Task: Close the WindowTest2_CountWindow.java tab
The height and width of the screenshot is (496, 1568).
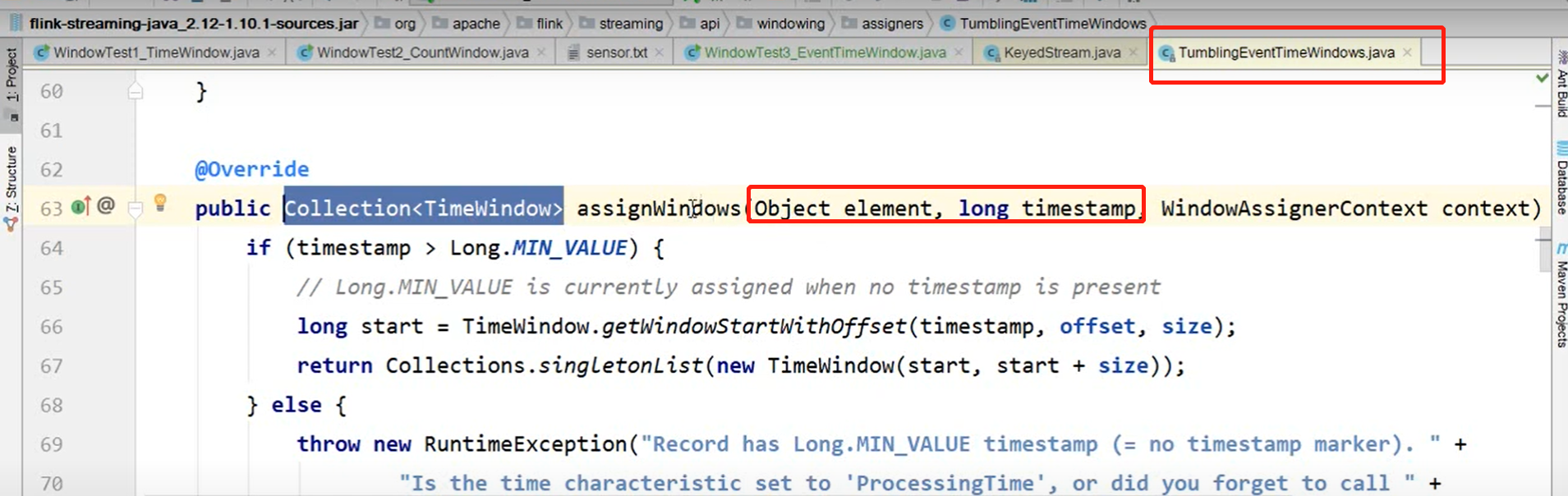Action: click(541, 53)
